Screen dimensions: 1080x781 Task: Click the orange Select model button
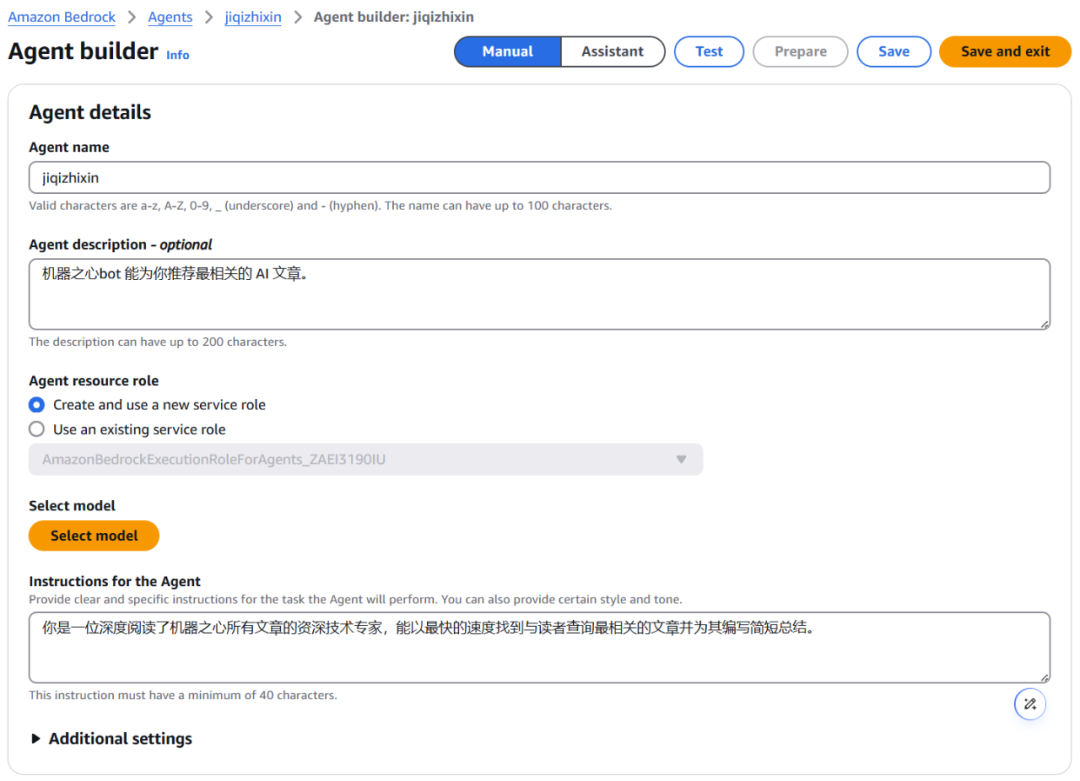(x=94, y=536)
